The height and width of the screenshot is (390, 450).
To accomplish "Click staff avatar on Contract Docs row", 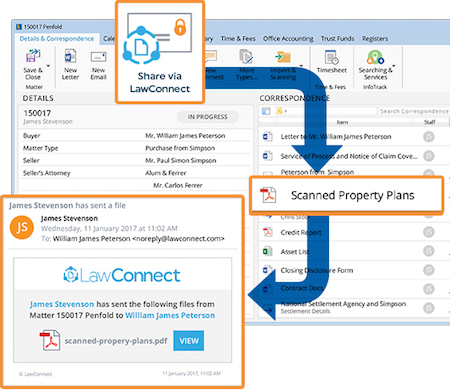I will (x=429, y=289).
